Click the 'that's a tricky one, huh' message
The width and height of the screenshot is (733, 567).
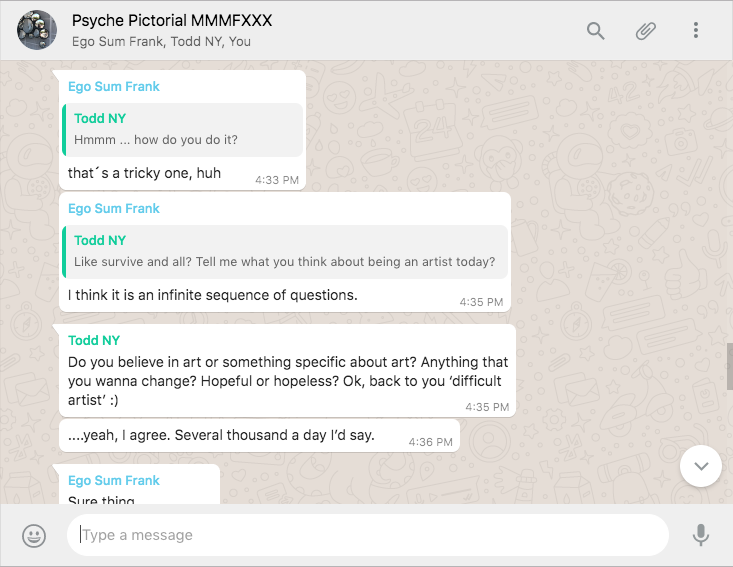[x=145, y=173]
